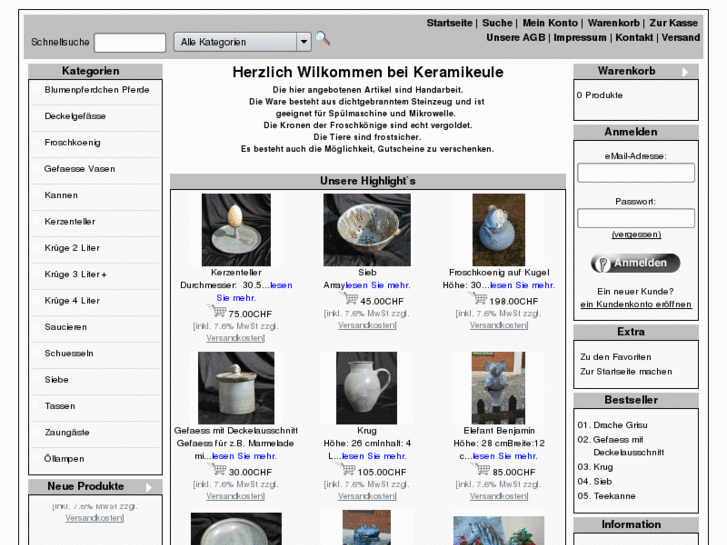Click the Passwort input field
The width and height of the screenshot is (727, 545).
(x=636, y=218)
